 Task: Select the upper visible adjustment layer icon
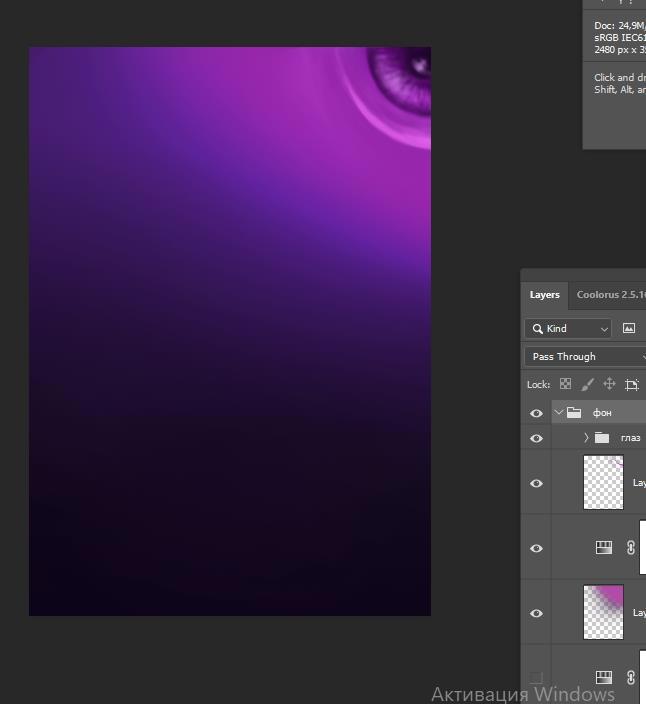[x=604, y=548]
